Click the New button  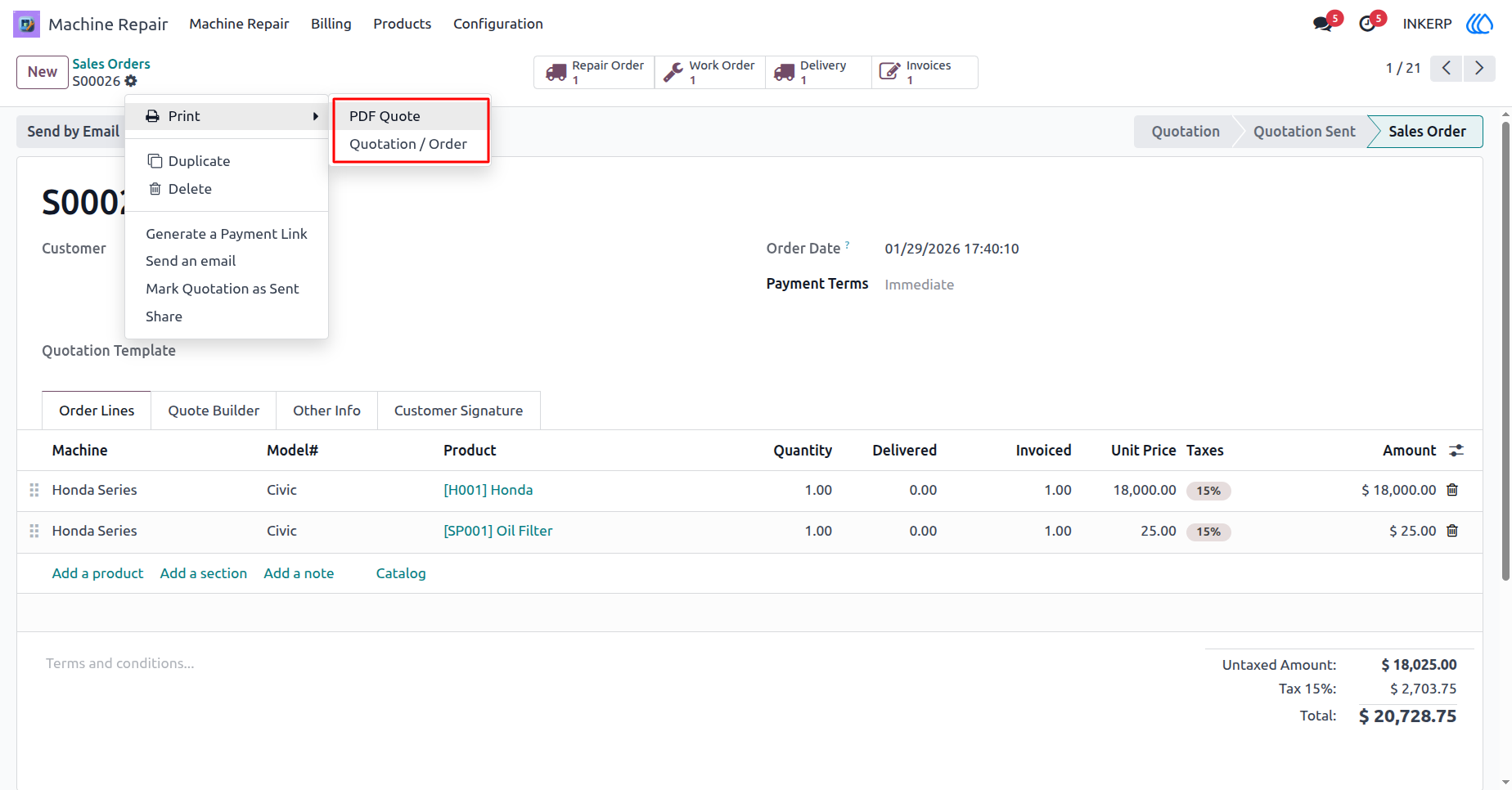click(43, 72)
